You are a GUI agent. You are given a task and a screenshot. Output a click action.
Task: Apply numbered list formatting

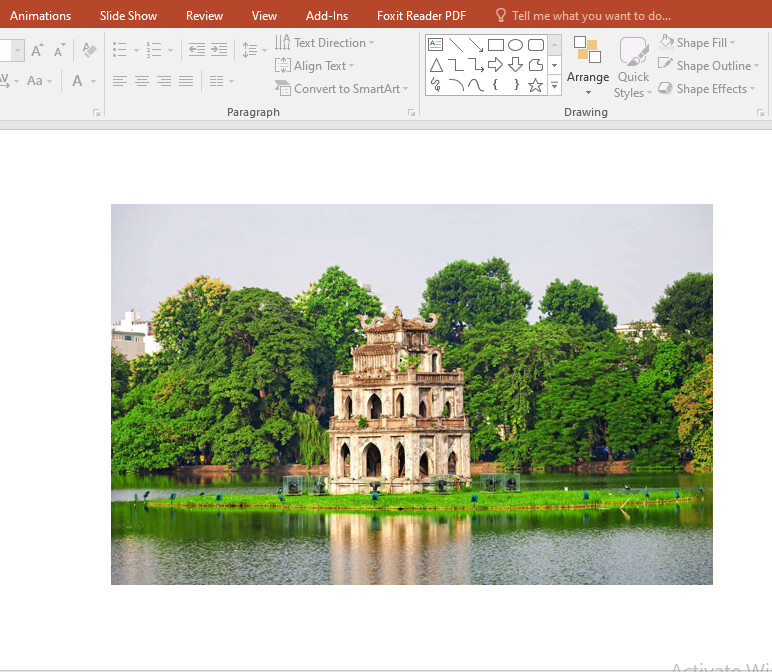coord(154,50)
